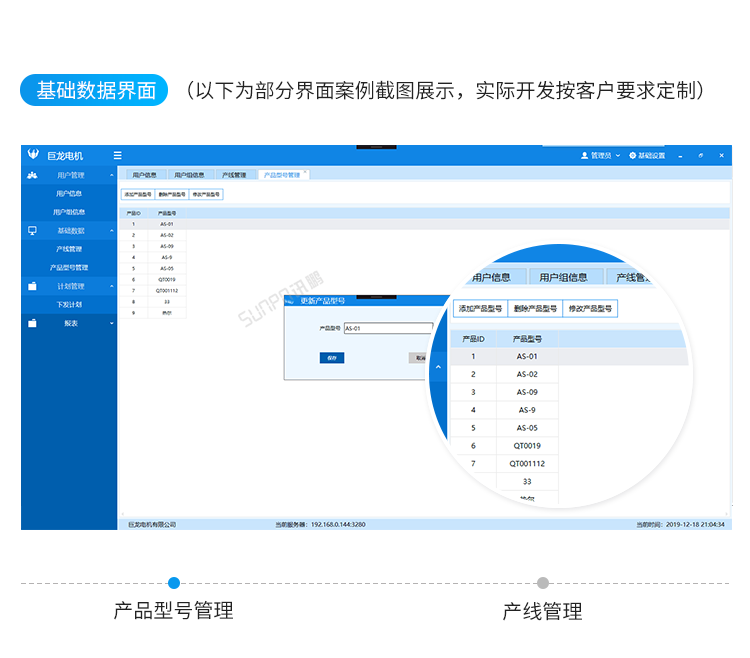This screenshot has height=658, width=750.
Task: Click the 产线管理 caption below the gray dot
Action: pyautogui.click(x=542, y=612)
